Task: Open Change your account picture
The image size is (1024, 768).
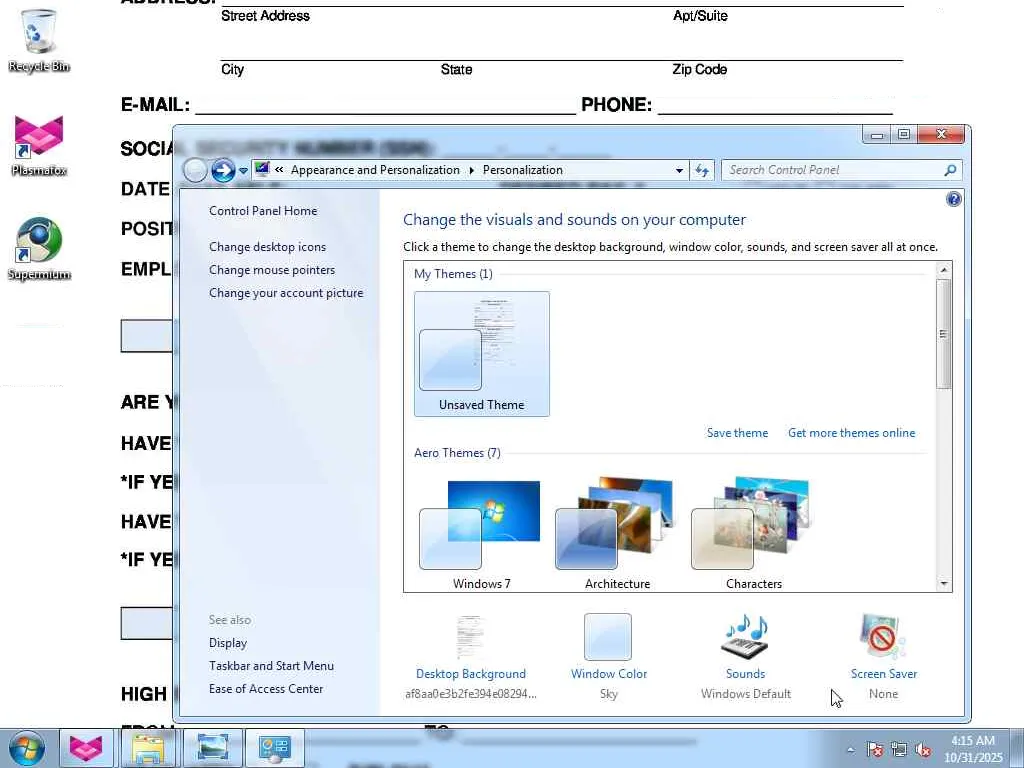Action: pyautogui.click(x=286, y=293)
